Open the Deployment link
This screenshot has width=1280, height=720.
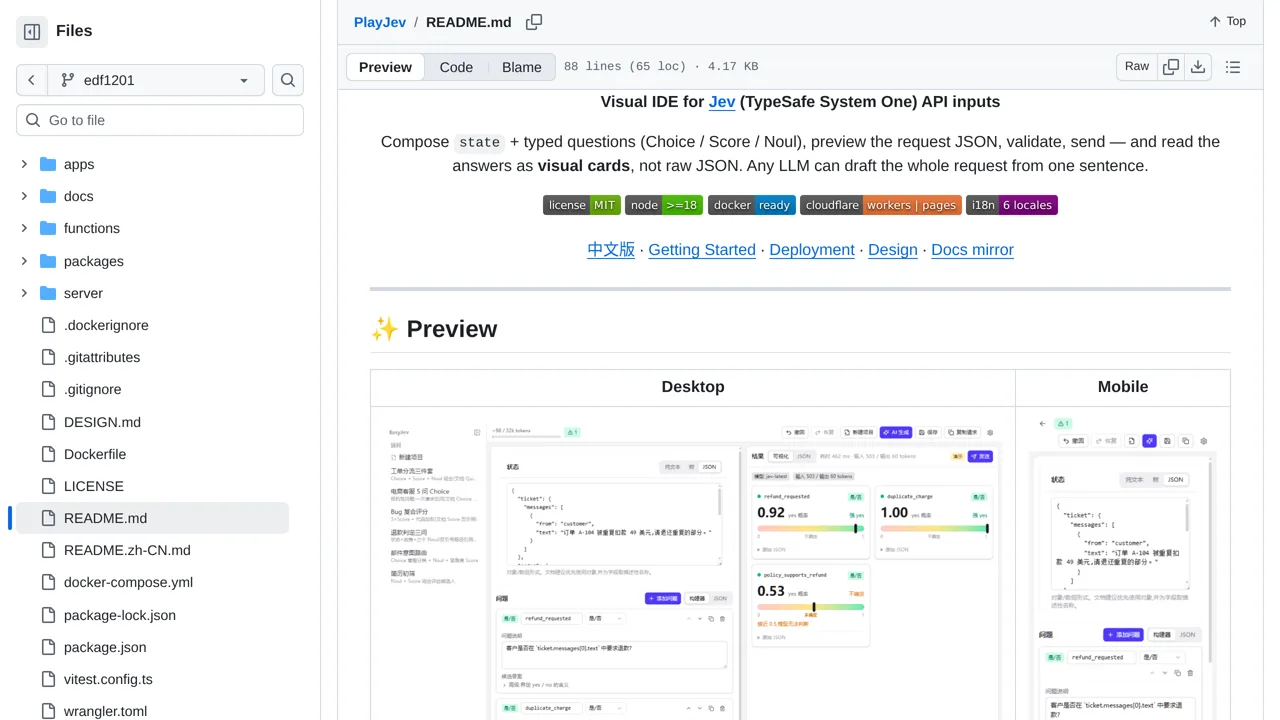click(812, 250)
